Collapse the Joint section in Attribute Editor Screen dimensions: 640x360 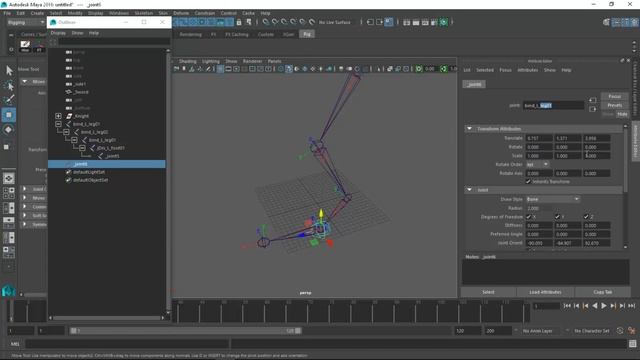(x=469, y=190)
